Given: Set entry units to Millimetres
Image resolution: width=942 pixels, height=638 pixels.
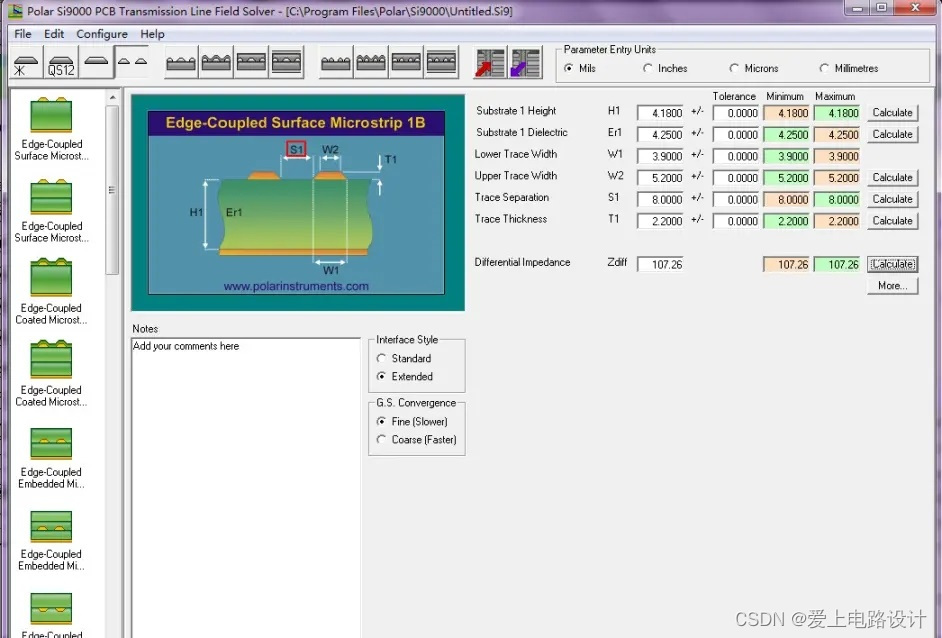Looking at the screenshot, I should 849,68.
